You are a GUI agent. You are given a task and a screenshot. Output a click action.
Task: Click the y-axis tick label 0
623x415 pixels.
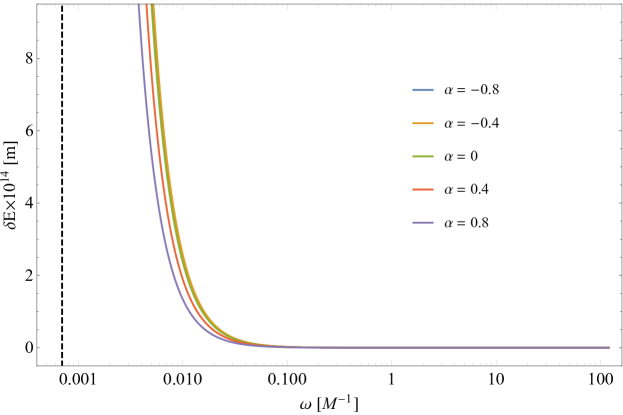click(29, 348)
